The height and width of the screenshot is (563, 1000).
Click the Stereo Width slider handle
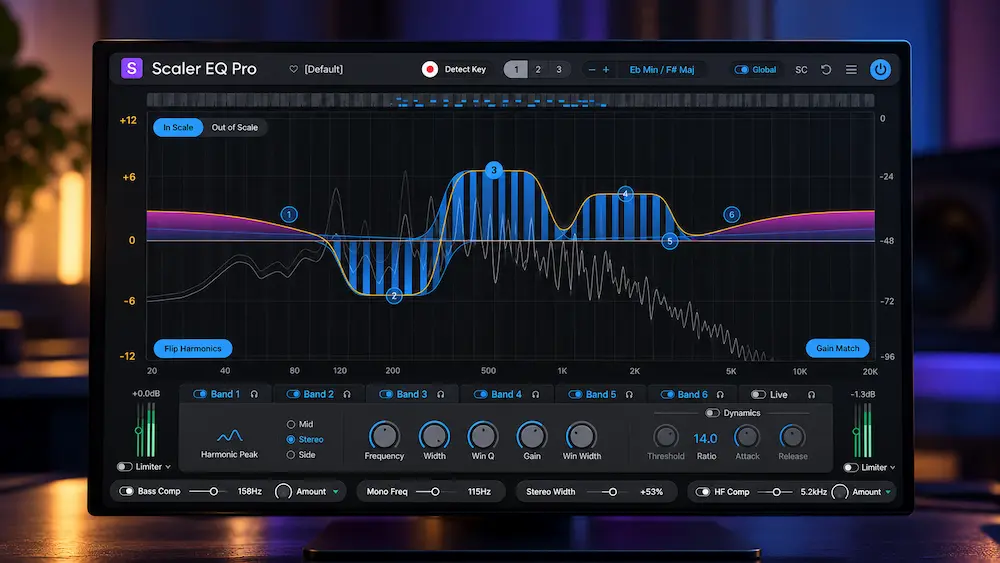(612, 492)
